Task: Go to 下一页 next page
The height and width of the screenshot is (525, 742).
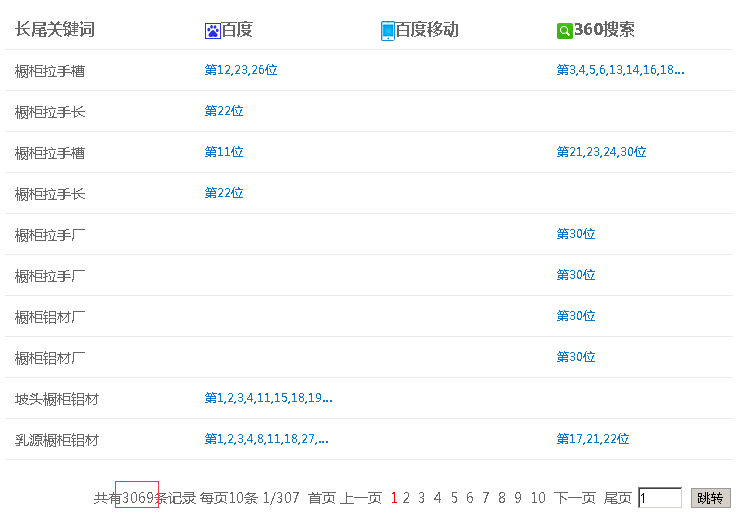Action: click(574, 498)
